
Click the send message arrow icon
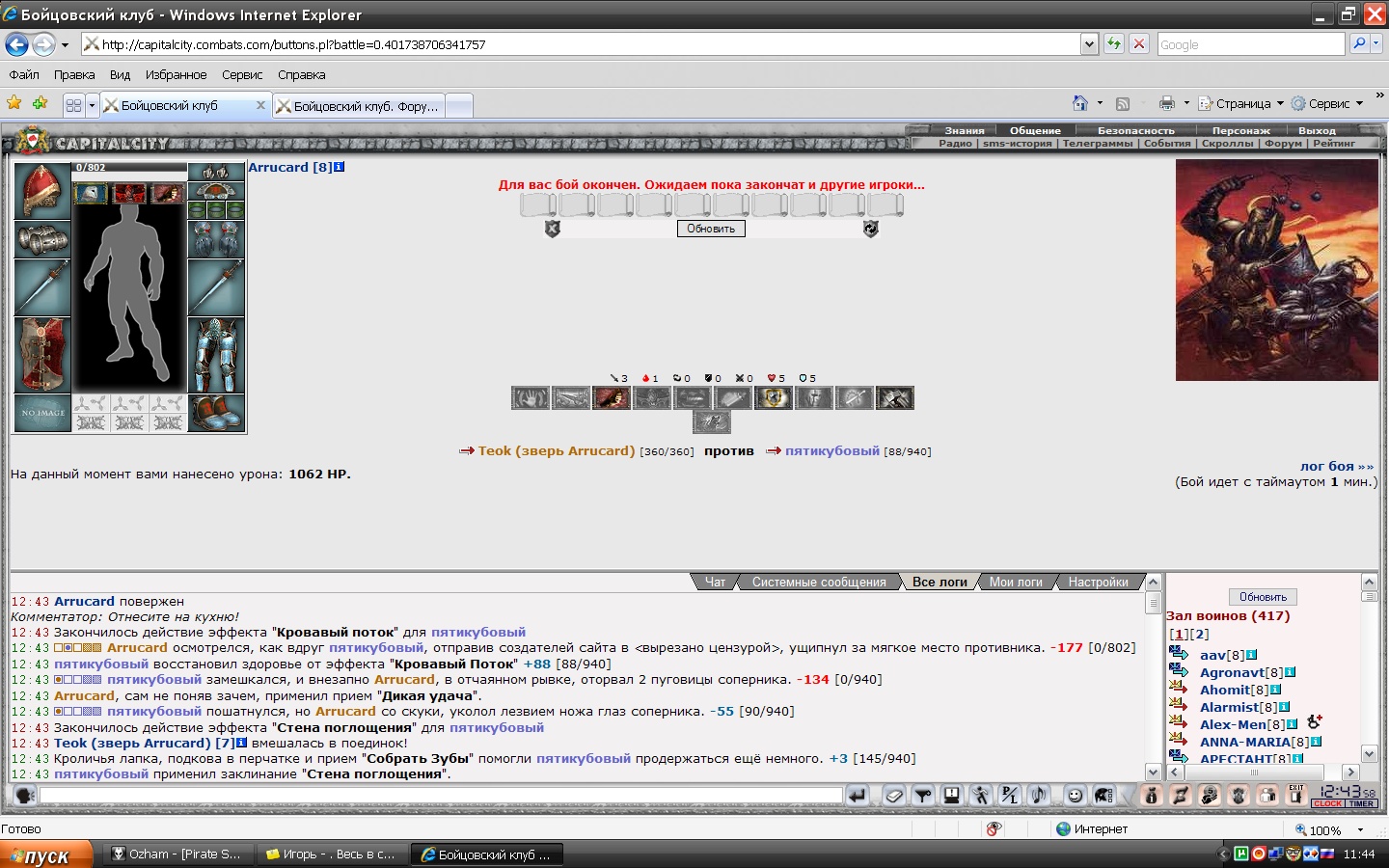click(x=857, y=796)
